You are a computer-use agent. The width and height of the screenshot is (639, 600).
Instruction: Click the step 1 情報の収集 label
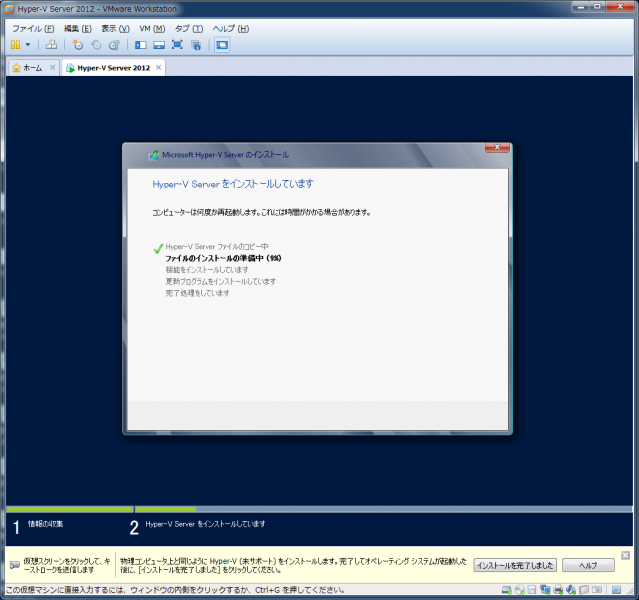[x=45, y=524]
